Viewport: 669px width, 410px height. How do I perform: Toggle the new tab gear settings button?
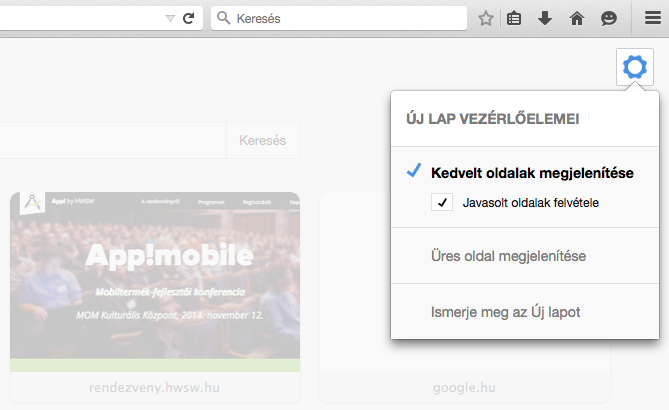(634, 67)
